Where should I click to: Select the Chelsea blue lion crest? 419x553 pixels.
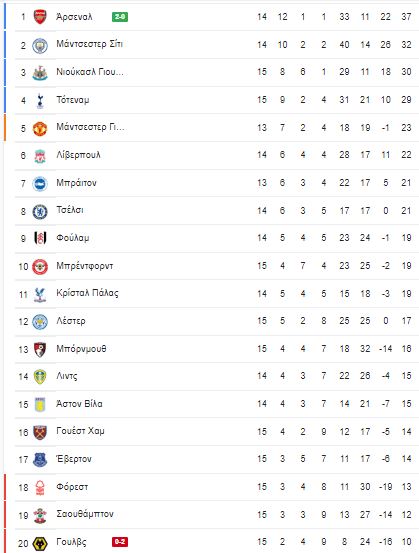pos(40,212)
